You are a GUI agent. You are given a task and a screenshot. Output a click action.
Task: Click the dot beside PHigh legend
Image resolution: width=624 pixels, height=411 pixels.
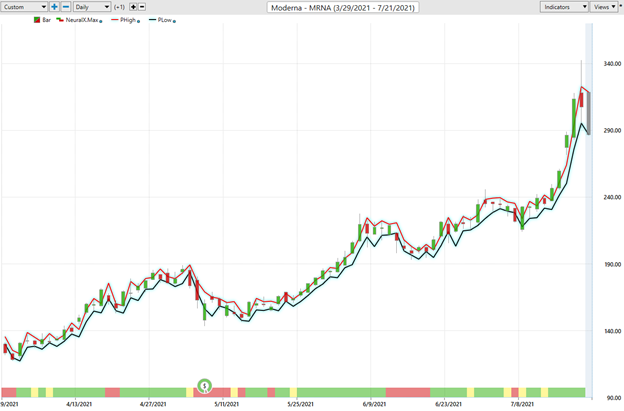(x=138, y=21)
